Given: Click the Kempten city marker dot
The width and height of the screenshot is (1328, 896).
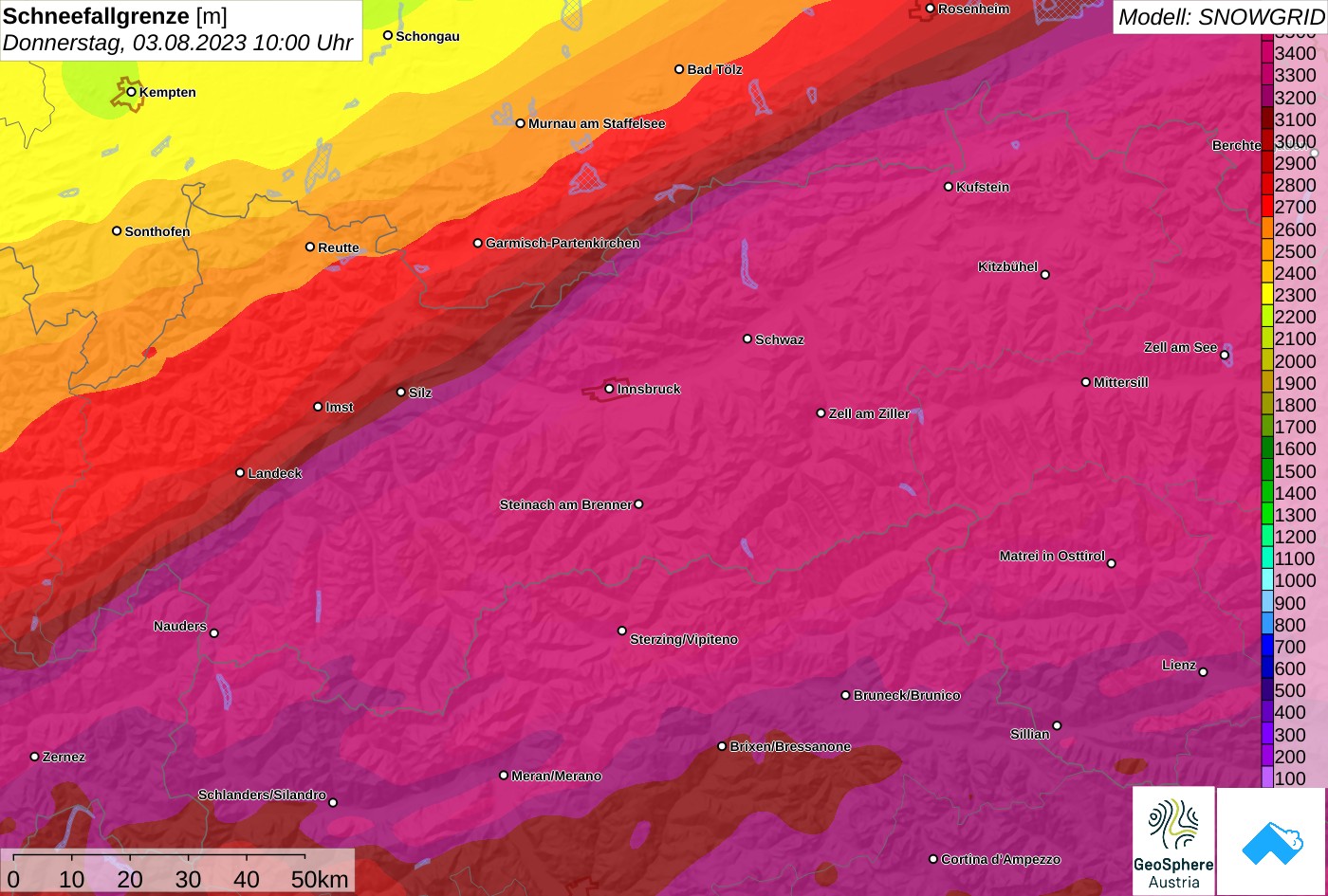Looking at the screenshot, I should point(132,92).
